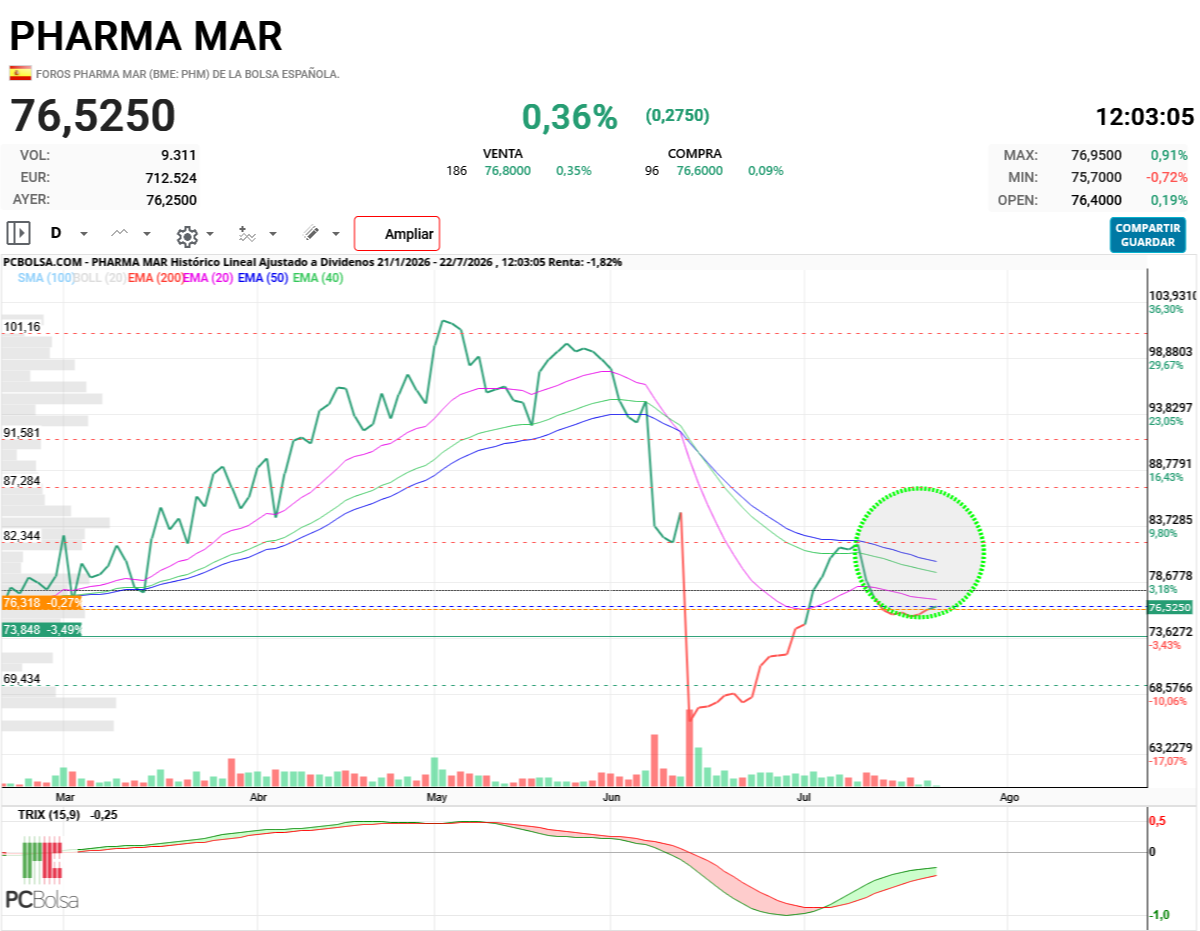Expand the chart type dropdown arrow
Screen dimensions: 1200x931
(x=147, y=234)
